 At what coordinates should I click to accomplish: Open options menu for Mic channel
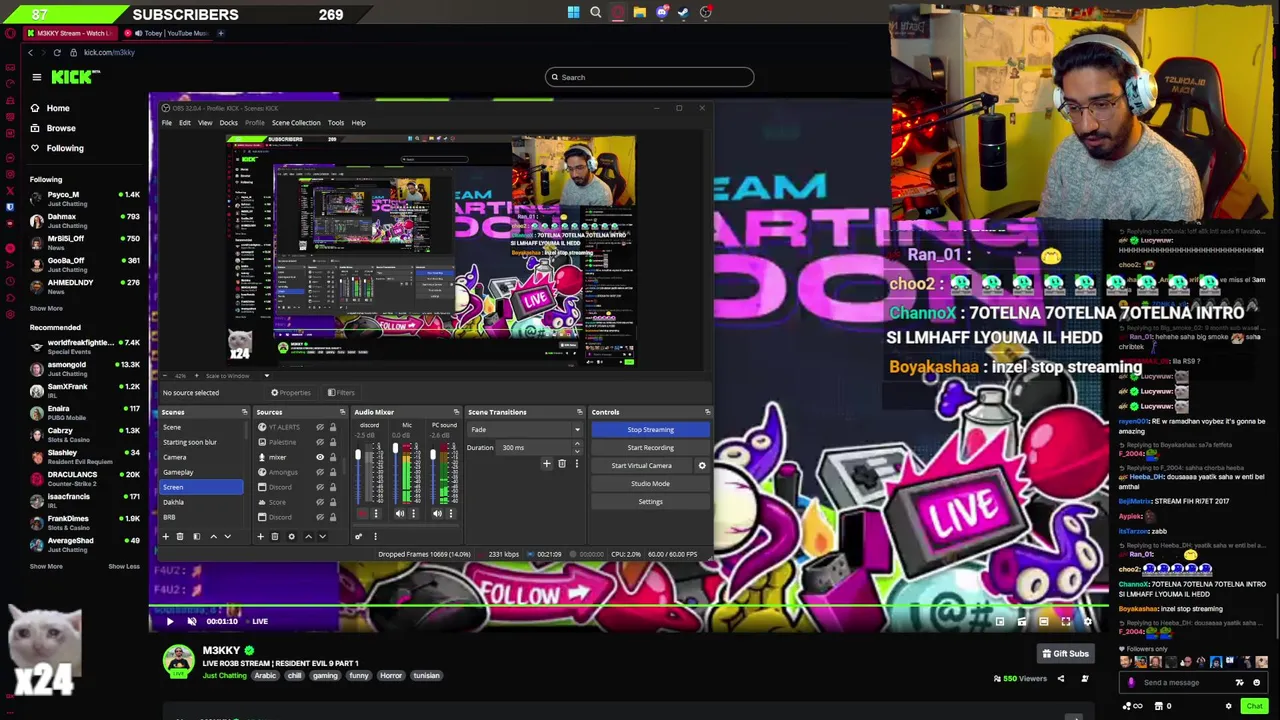(413, 514)
